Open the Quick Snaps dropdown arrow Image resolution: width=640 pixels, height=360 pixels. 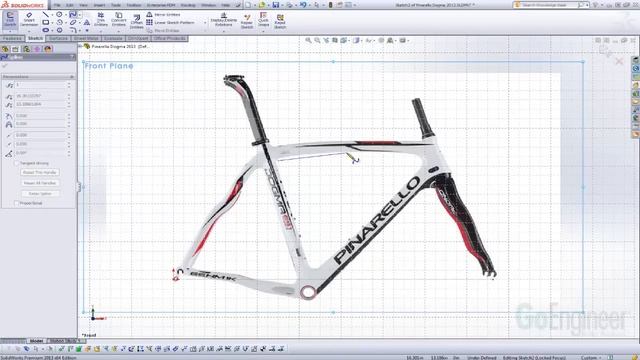(x=263, y=30)
